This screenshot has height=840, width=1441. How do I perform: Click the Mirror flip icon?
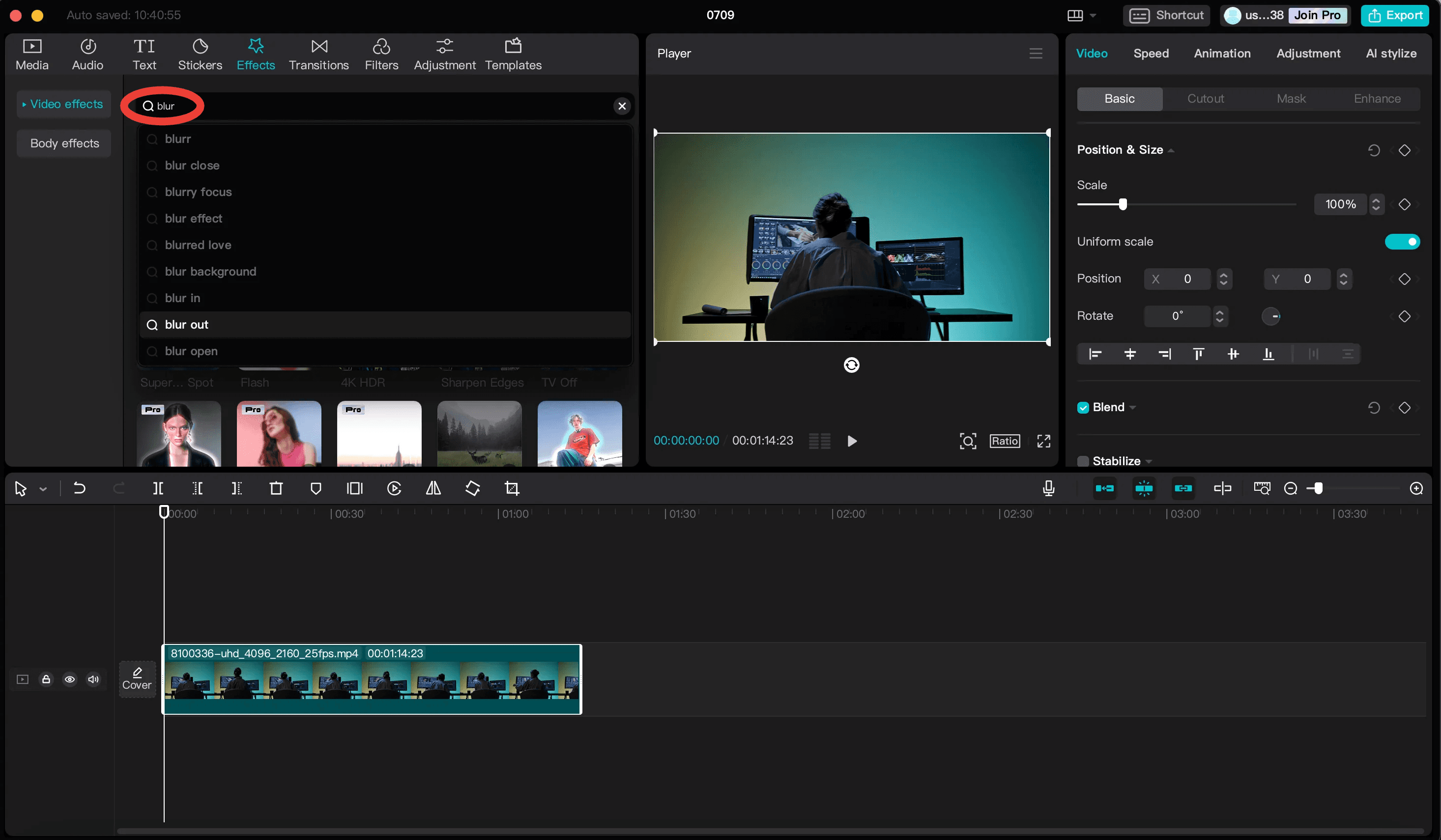tap(433, 488)
